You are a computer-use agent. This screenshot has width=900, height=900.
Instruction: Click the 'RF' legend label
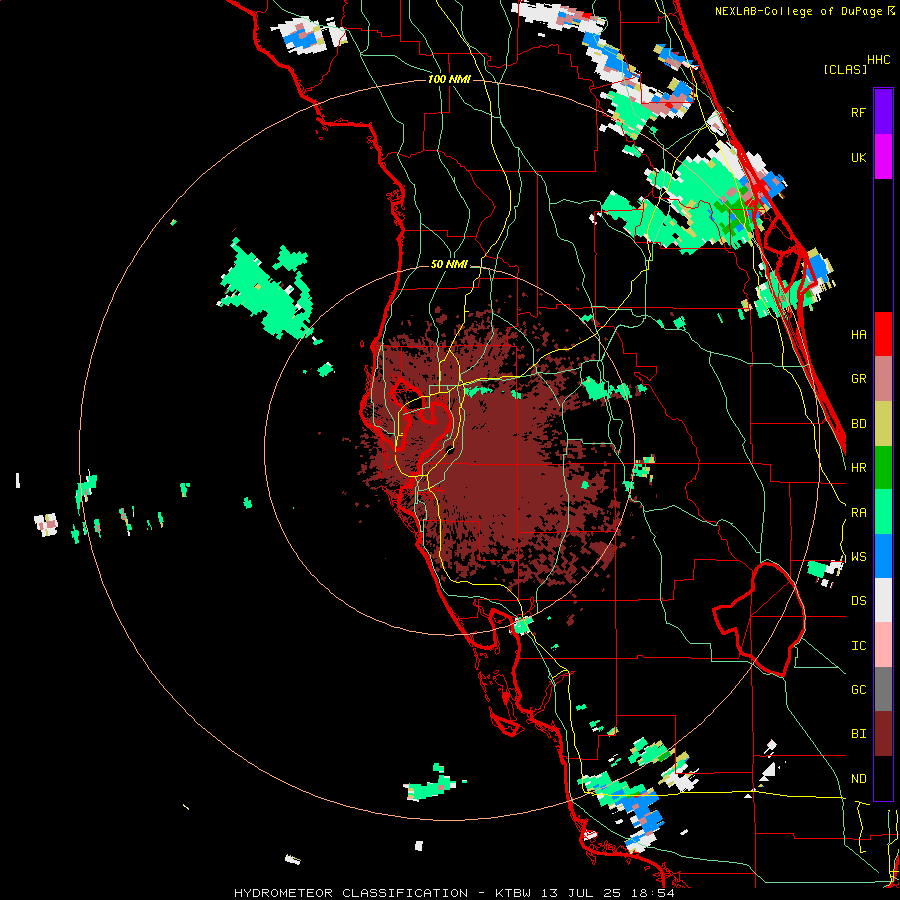859,112
